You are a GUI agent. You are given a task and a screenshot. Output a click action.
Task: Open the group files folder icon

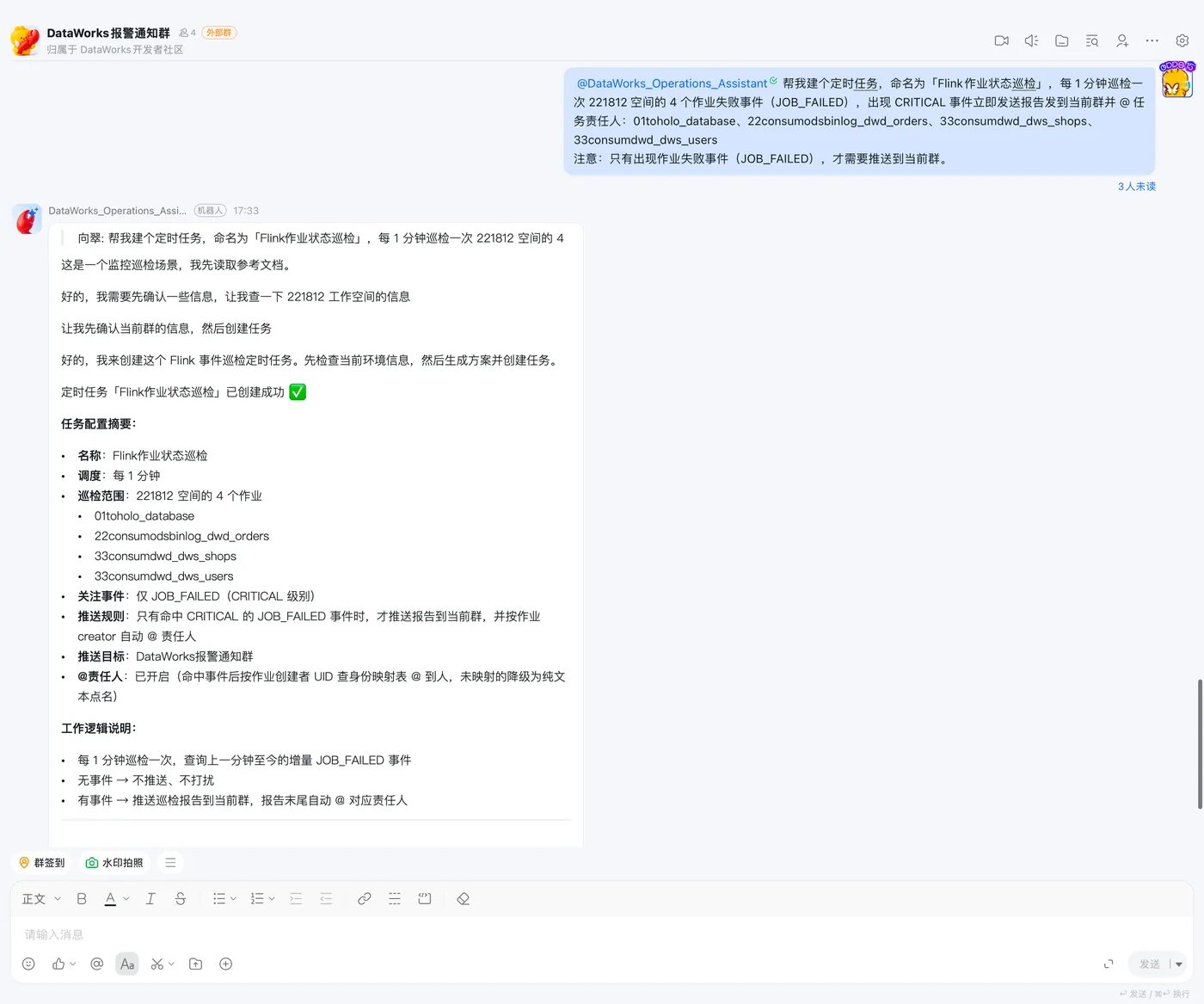(x=1061, y=40)
